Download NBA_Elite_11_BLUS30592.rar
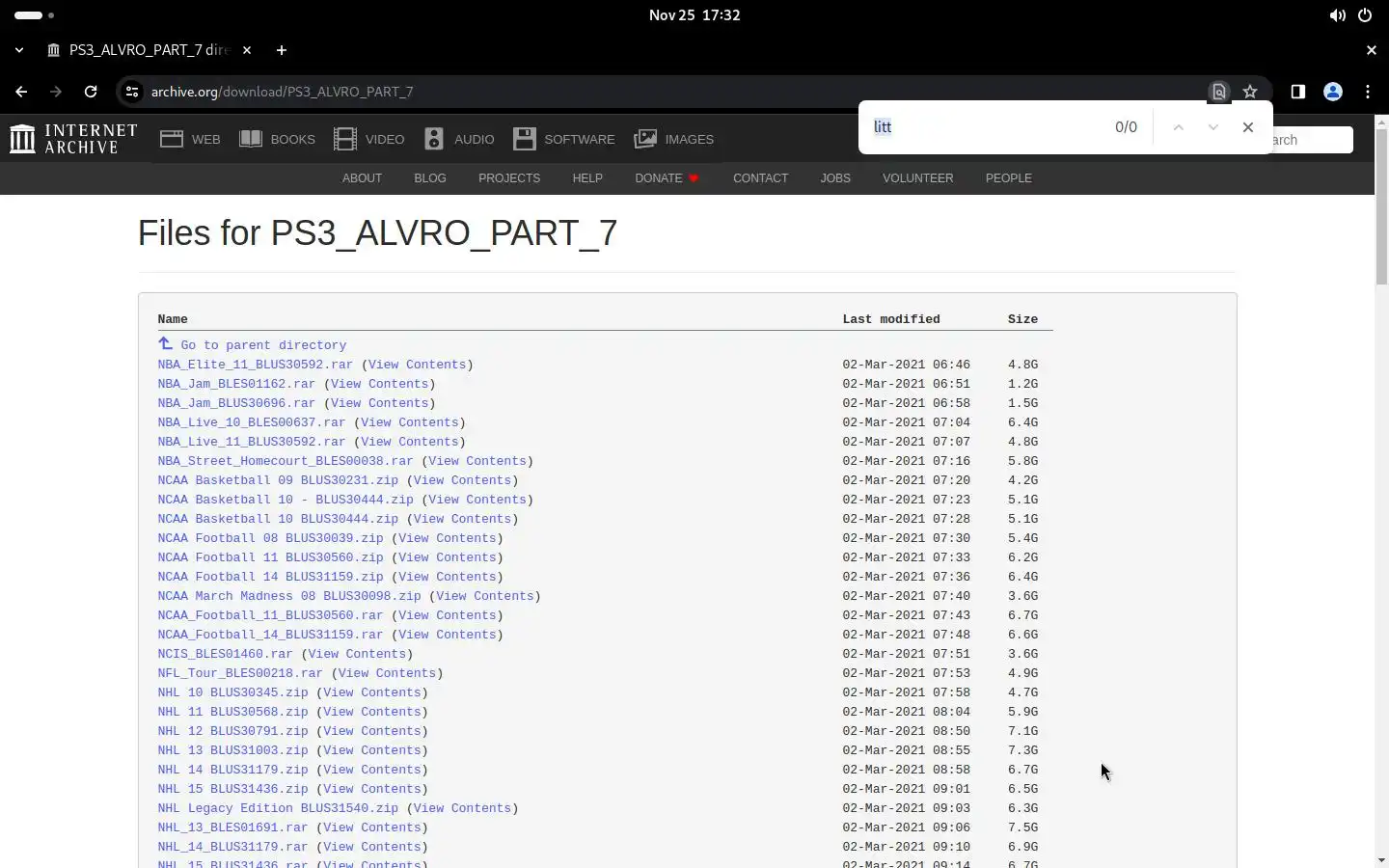This screenshot has height=868, width=1389. pos(256,365)
